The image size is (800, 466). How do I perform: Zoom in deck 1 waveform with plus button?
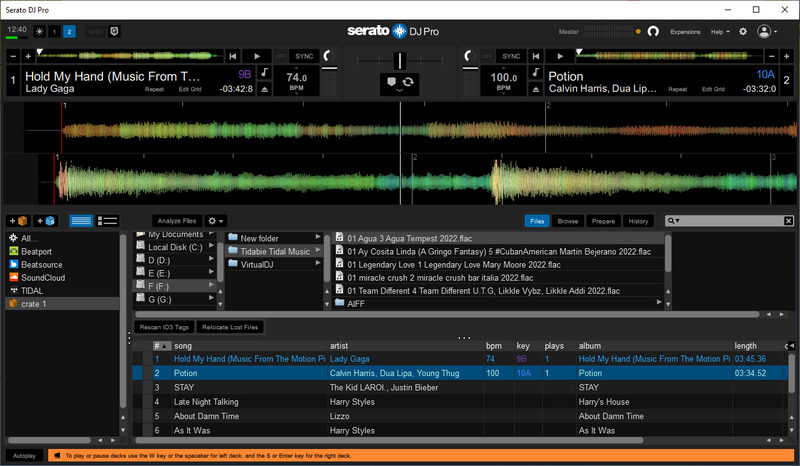[x=28, y=56]
